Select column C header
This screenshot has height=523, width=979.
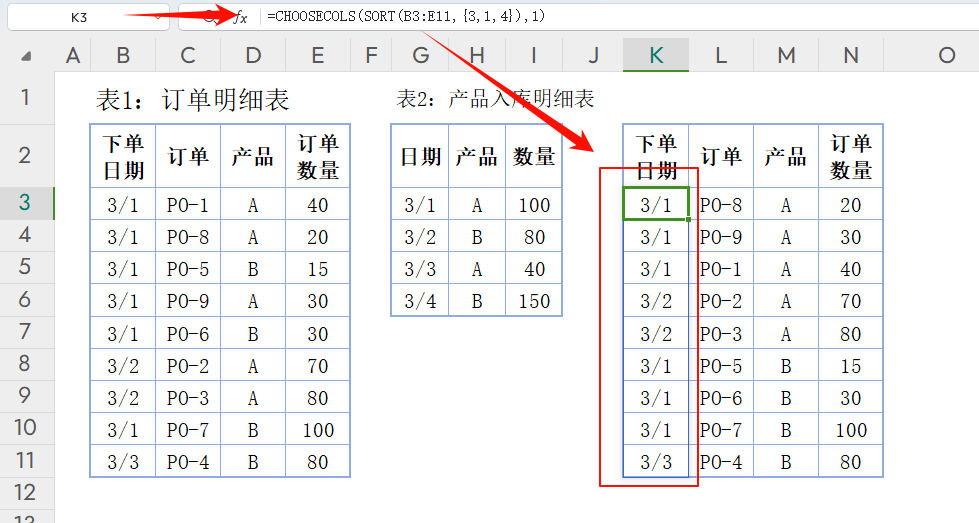[x=188, y=56]
